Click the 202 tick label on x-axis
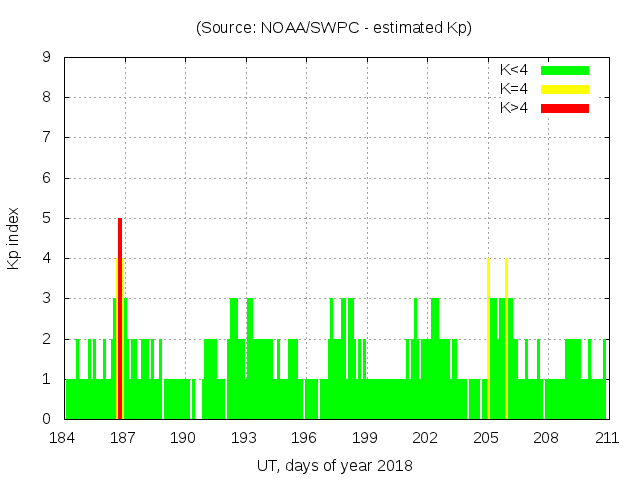The image size is (640, 480). 425,438
